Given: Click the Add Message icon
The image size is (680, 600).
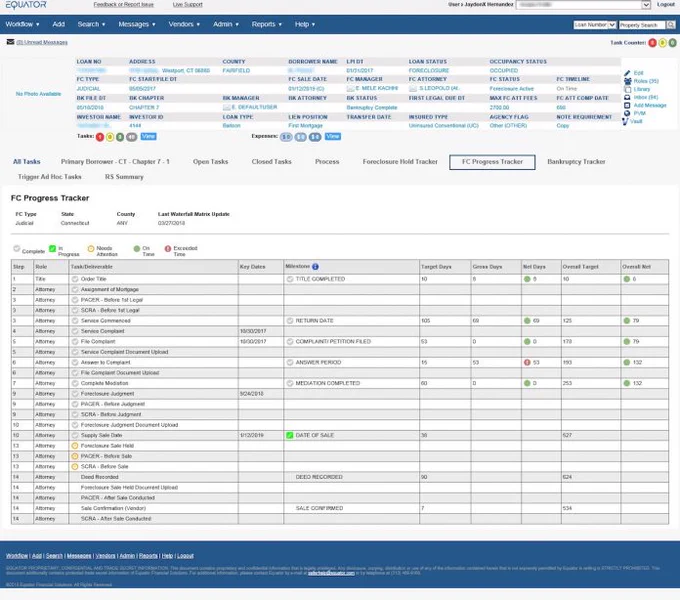Looking at the screenshot, I should pyautogui.click(x=627, y=105).
